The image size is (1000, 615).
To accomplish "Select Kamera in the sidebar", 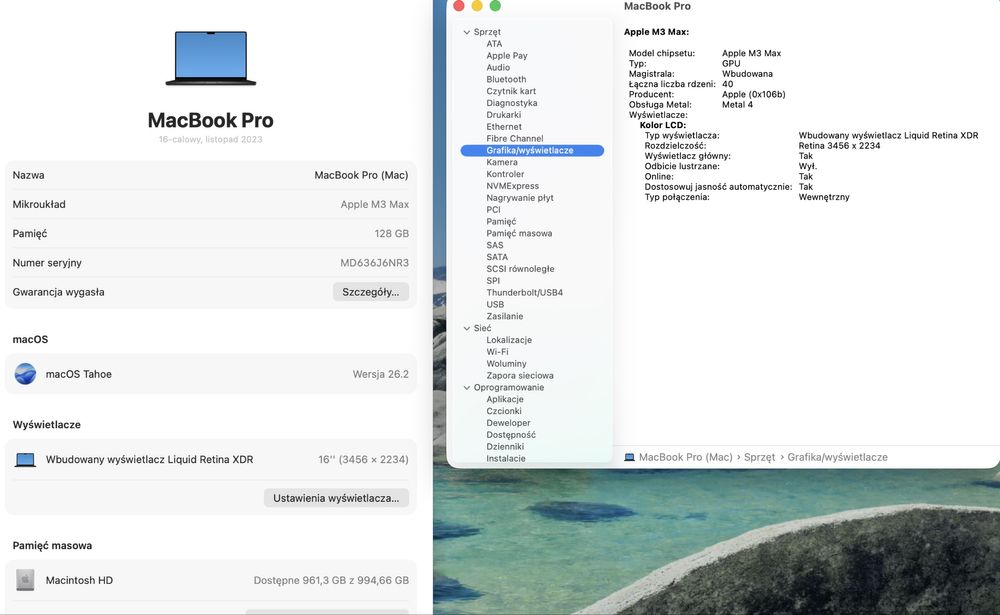I will [502, 162].
